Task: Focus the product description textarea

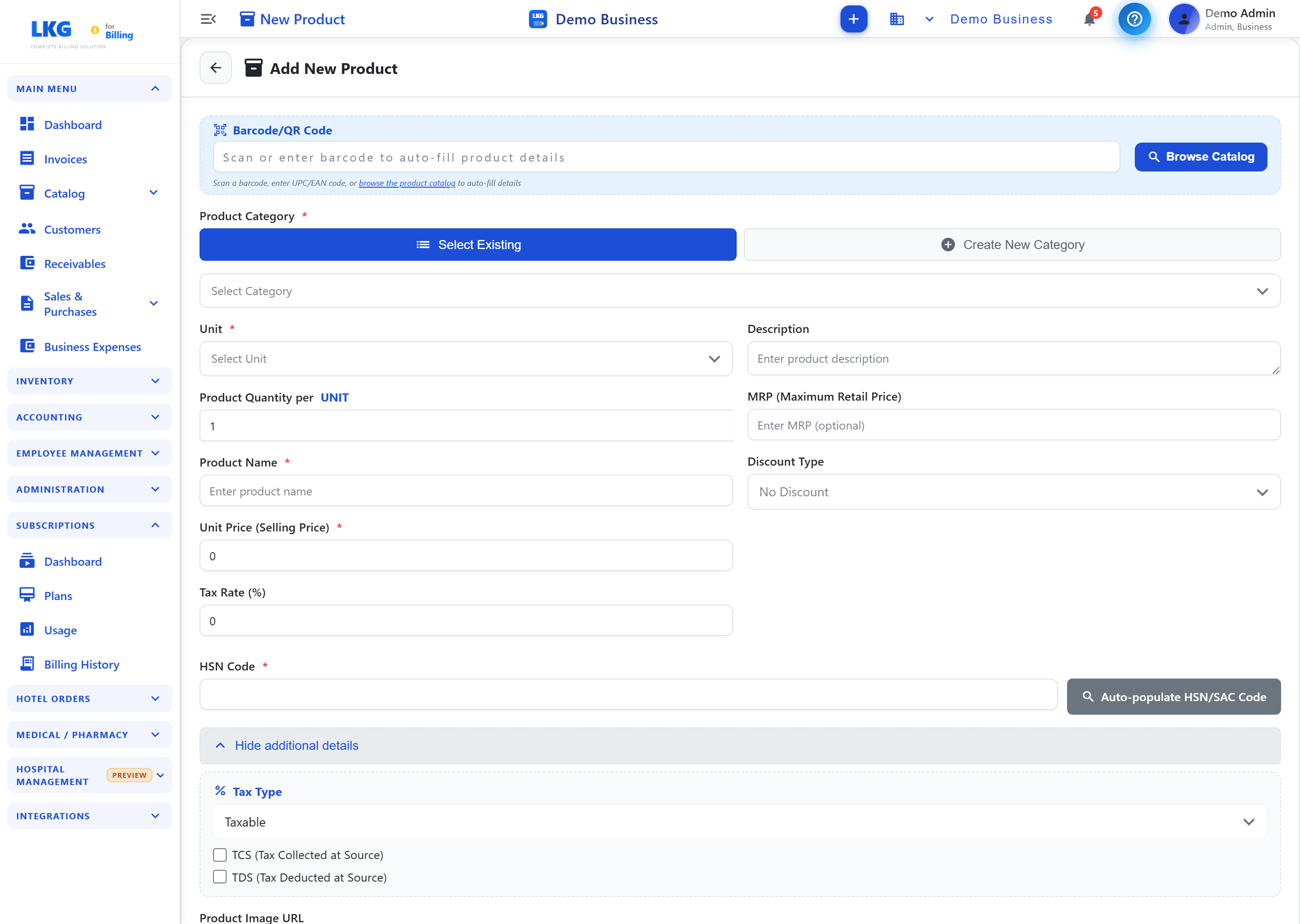Action: tap(1014, 358)
